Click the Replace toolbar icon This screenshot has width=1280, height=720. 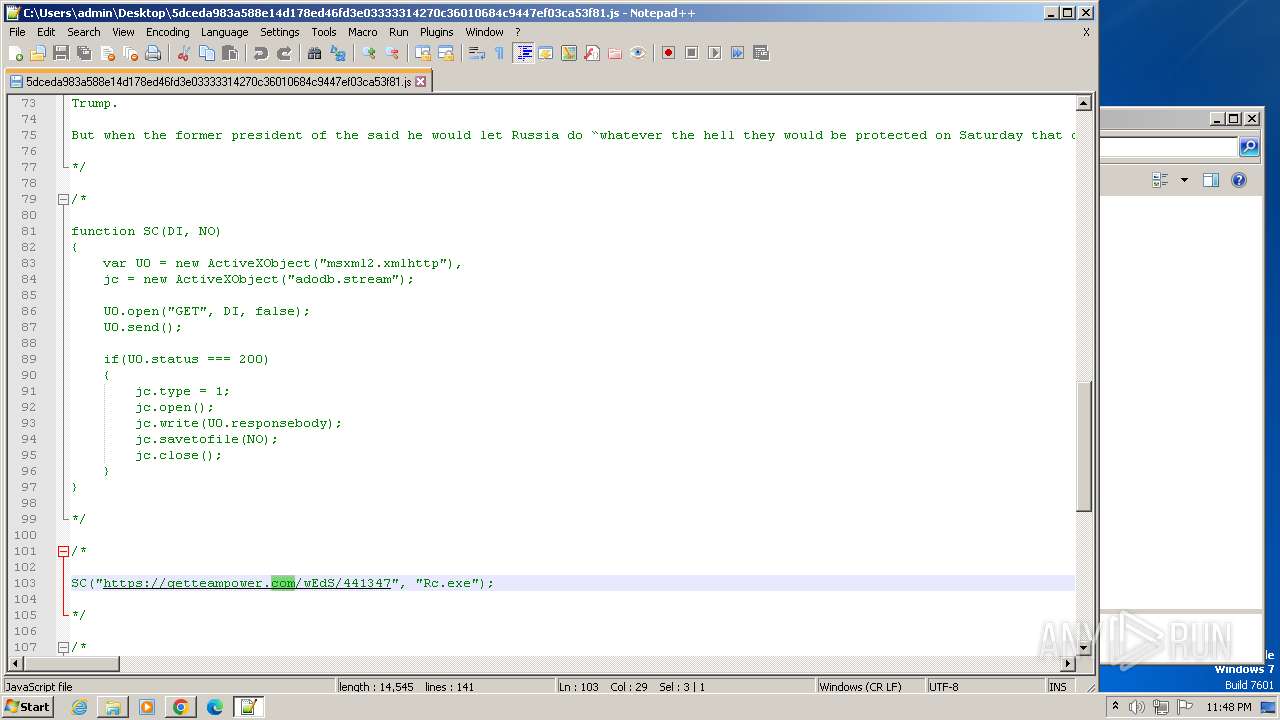coord(338,53)
